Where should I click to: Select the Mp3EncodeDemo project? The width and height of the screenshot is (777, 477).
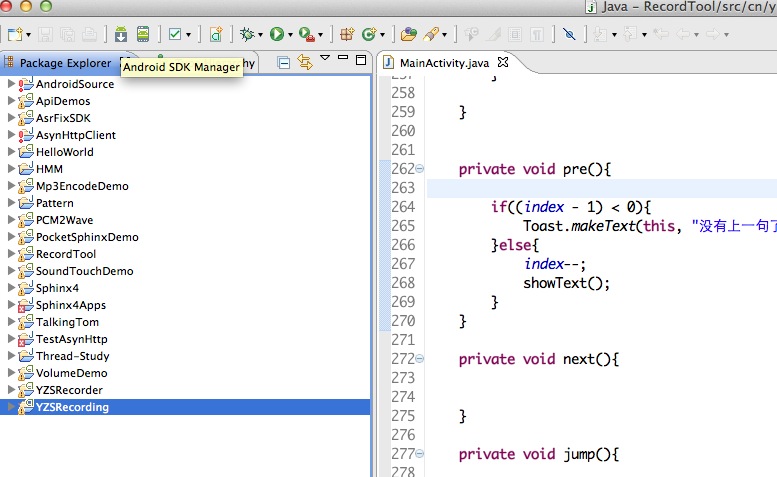(x=82, y=186)
